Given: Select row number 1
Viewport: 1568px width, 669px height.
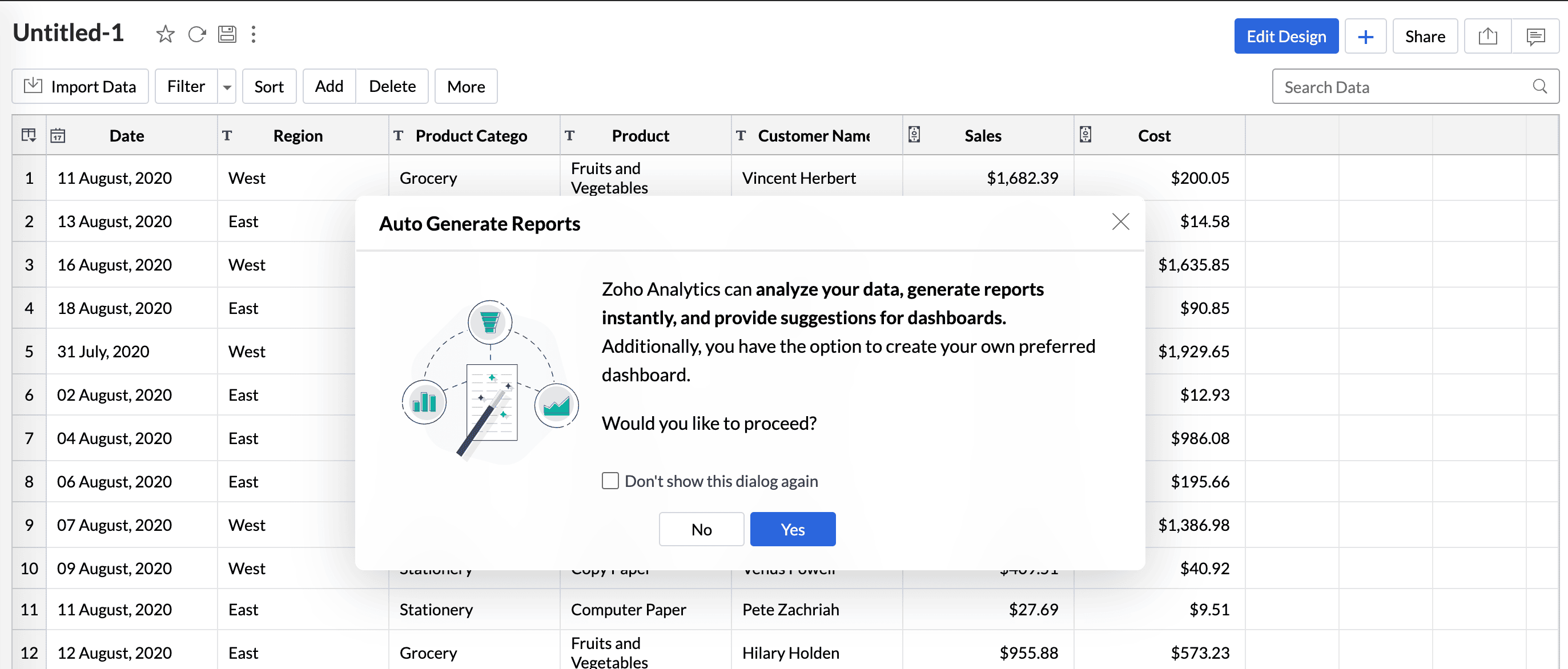Looking at the screenshot, I should tap(29, 178).
